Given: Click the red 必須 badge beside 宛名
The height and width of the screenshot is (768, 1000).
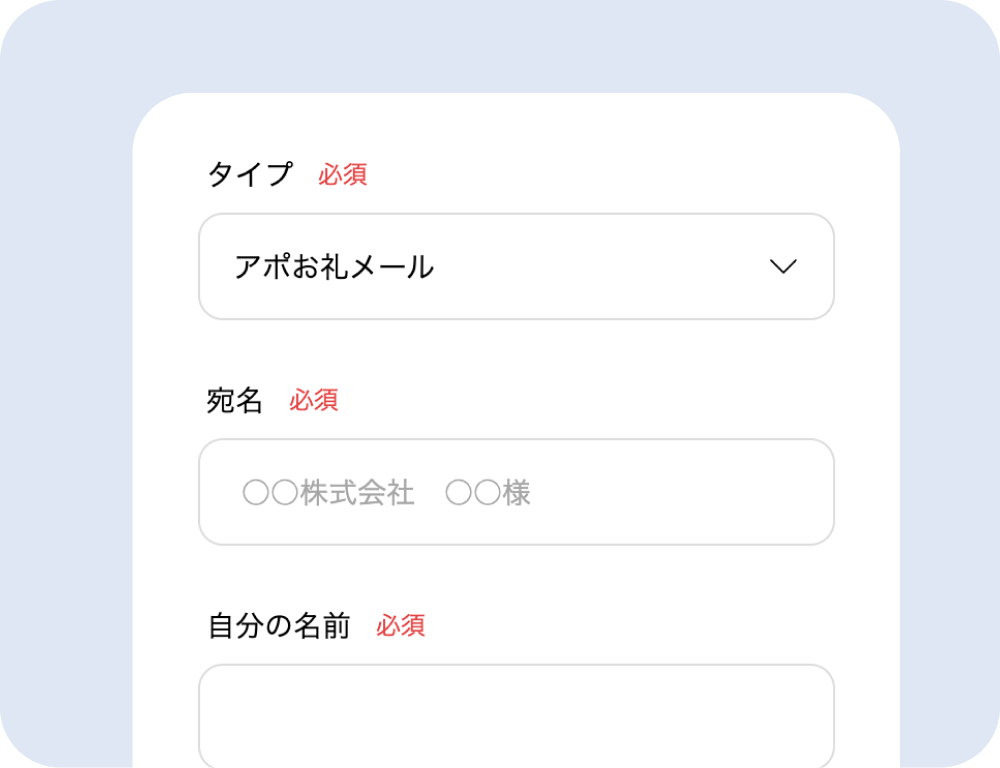Looking at the screenshot, I should (314, 400).
